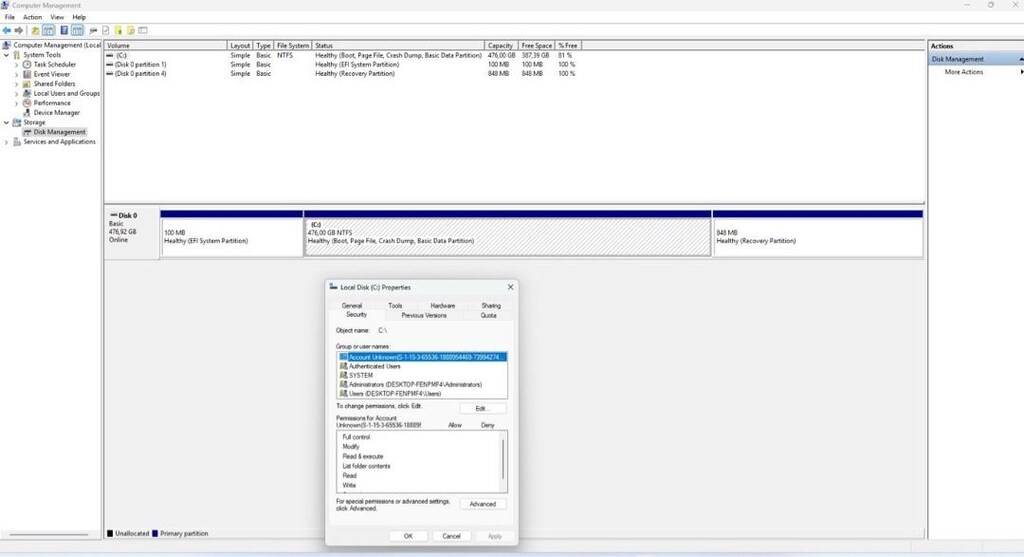Open the File menu
This screenshot has width=1024, height=557.
tap(10, 17)
